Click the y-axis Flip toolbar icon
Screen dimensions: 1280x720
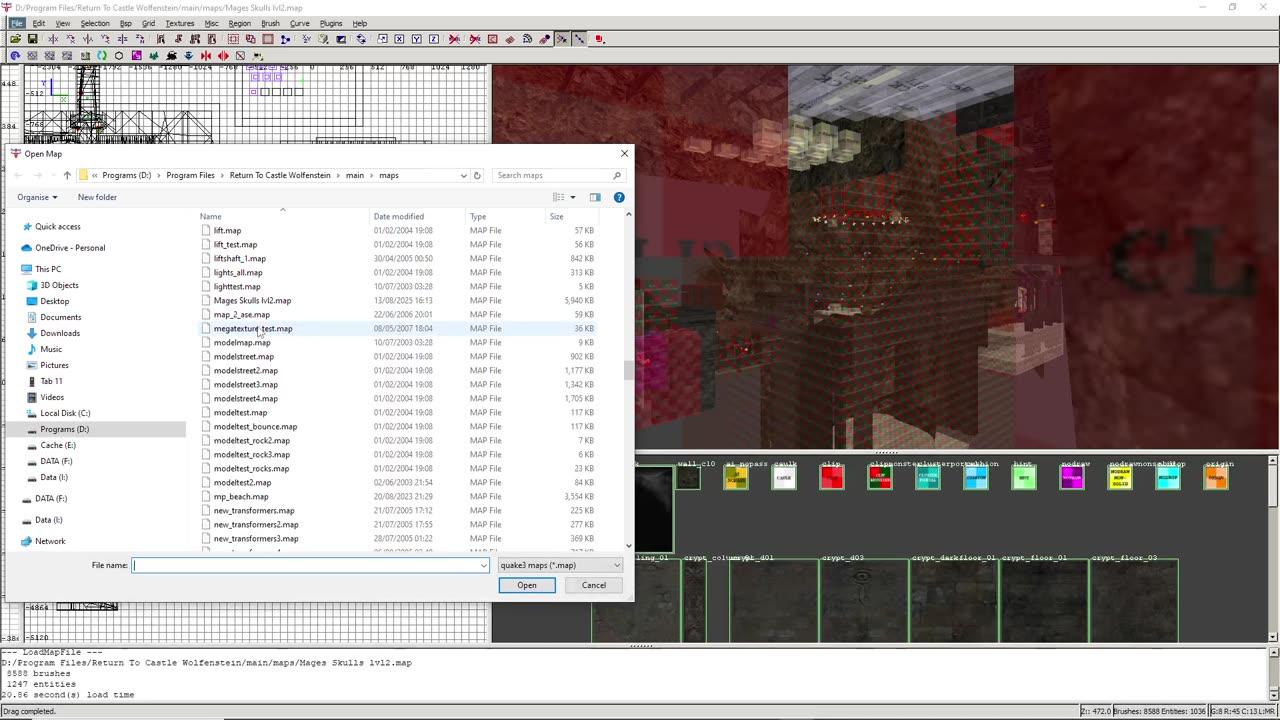(88, 39)
